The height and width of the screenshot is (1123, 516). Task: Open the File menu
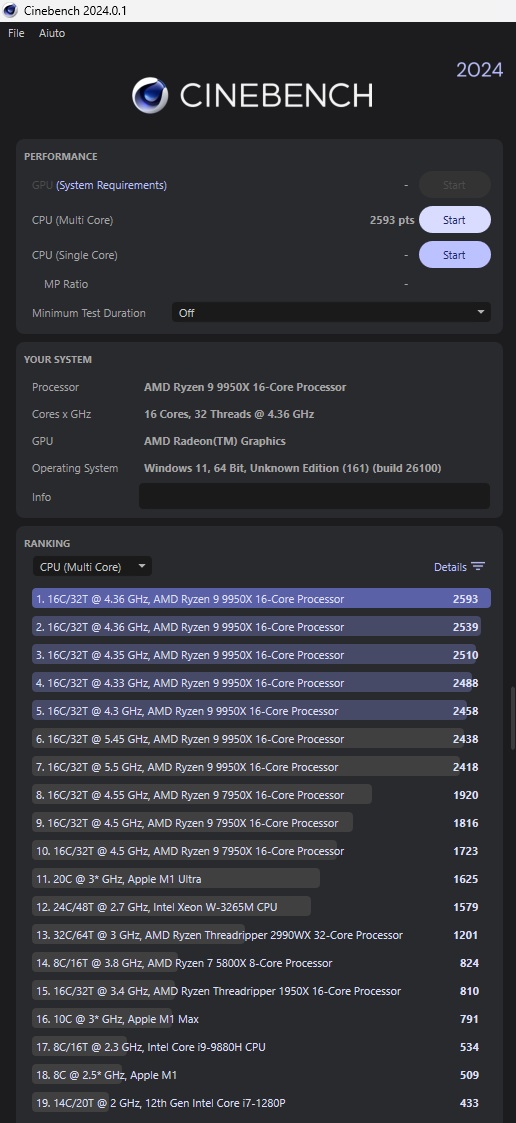click(16, 33)
